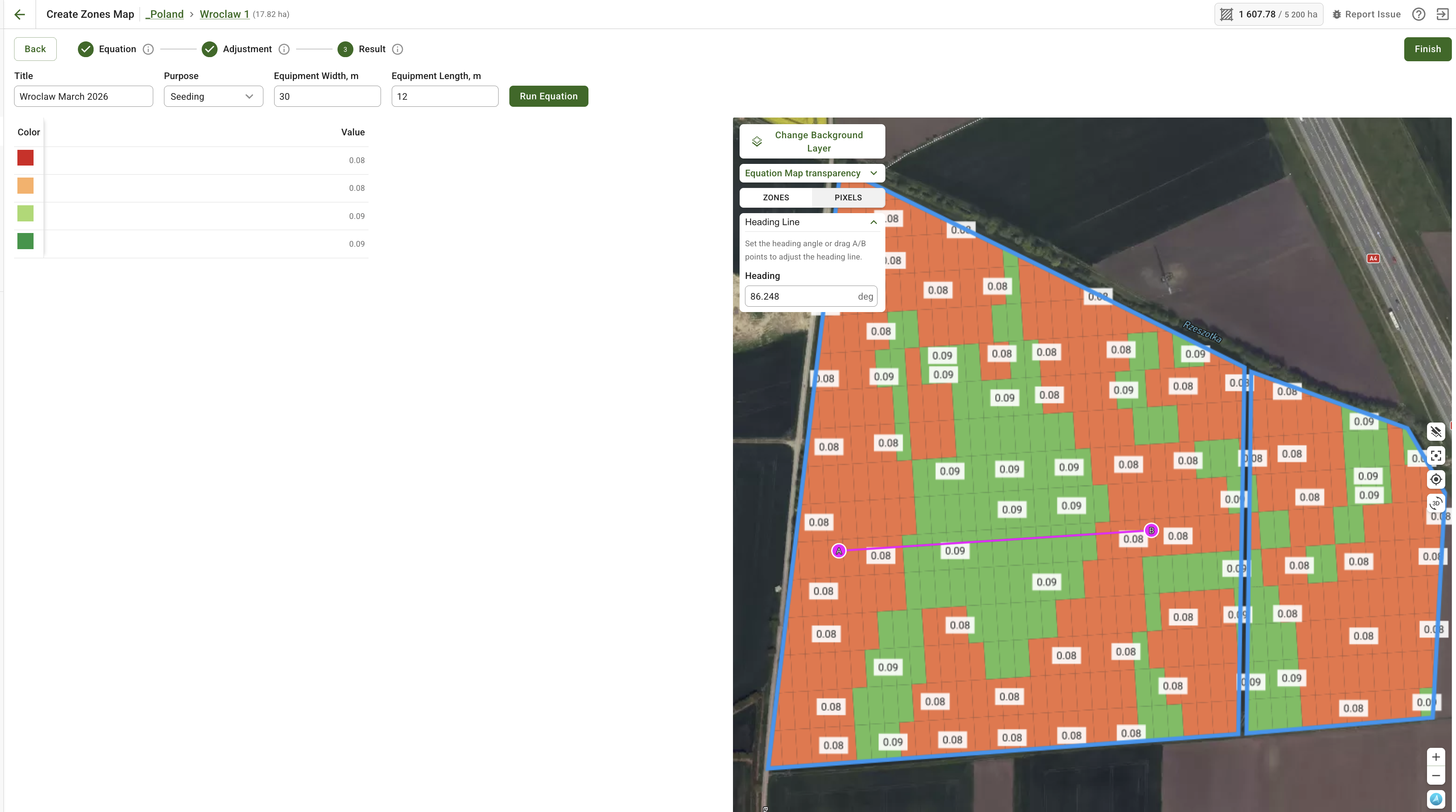Open the Purpose Seeding dropdown
The image size is (1456, 812).
coord(213,96)
